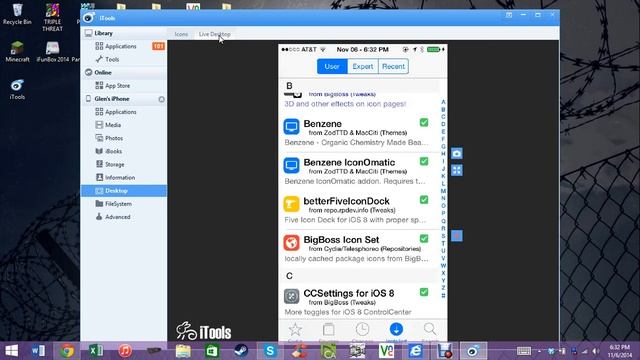Tap the Search magnifier tab icon

pyautogui.click(x=429, y=329)
